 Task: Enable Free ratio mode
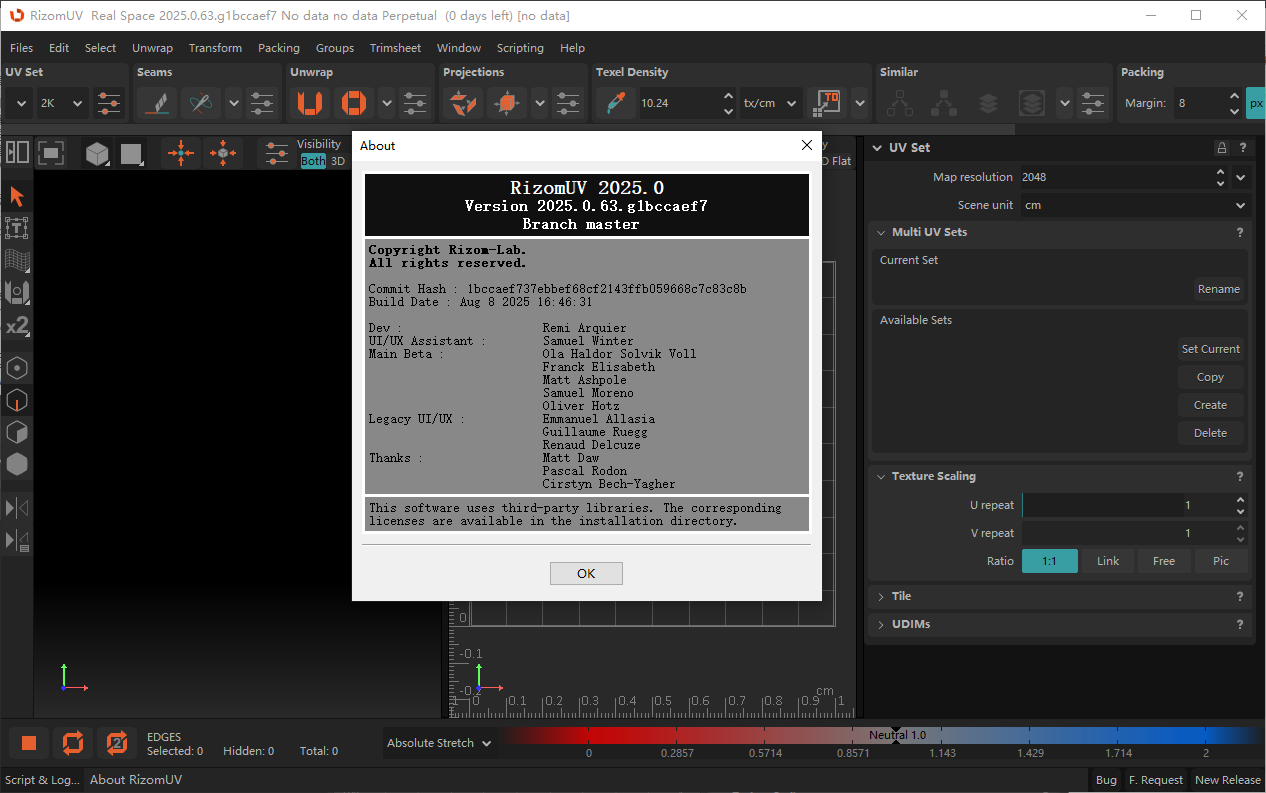coord(1164,561)
